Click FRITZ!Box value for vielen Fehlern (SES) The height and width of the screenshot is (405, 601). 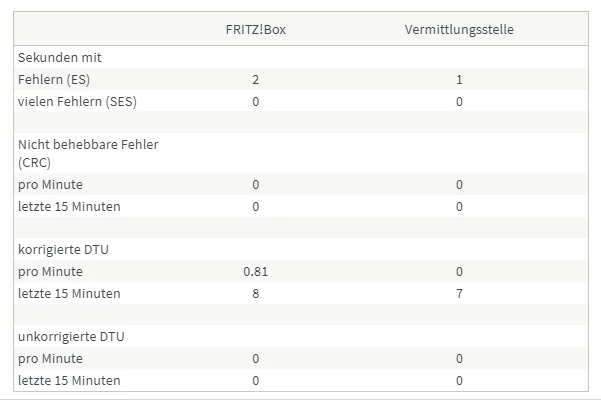pyautogui.click(x=255, y=101)
